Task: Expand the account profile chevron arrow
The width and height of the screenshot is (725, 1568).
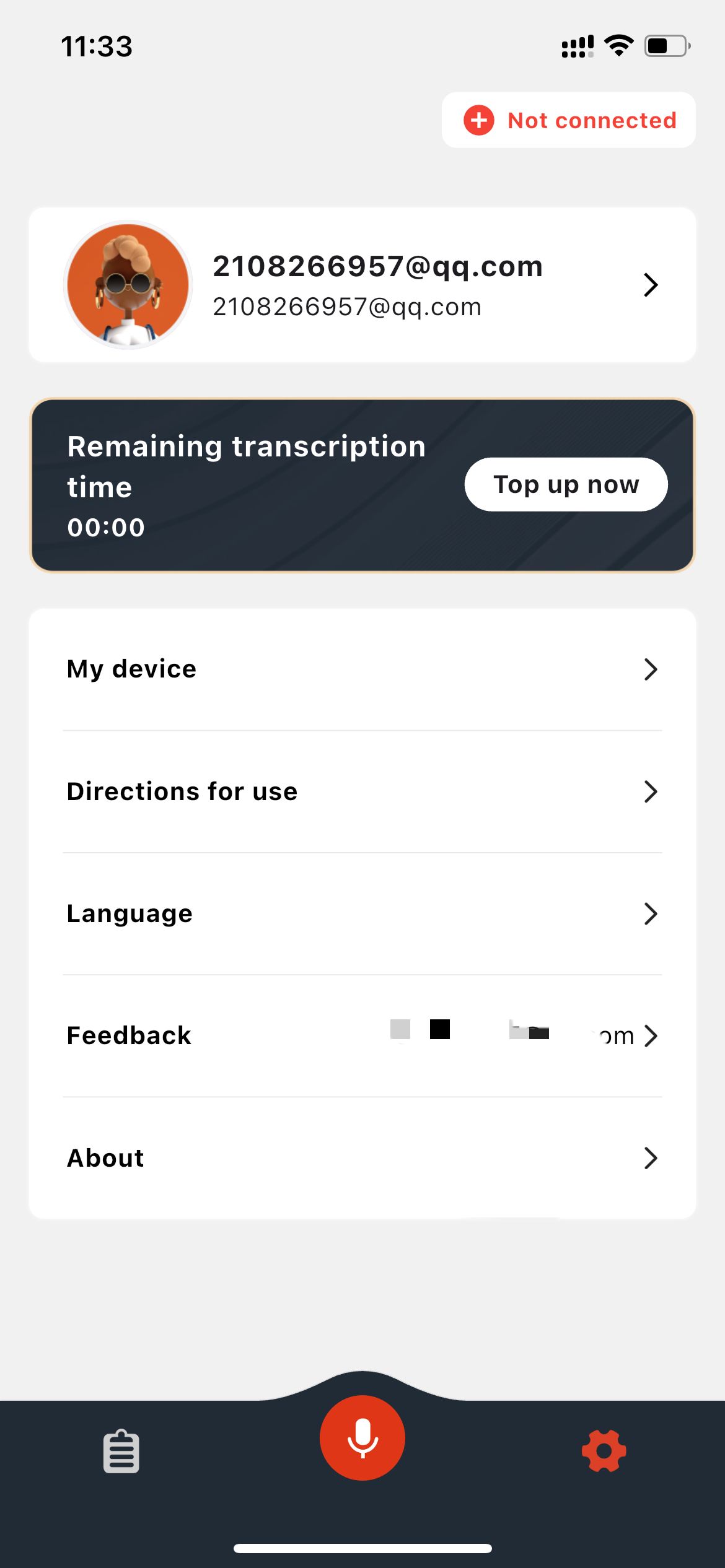Action: [650, 285]
